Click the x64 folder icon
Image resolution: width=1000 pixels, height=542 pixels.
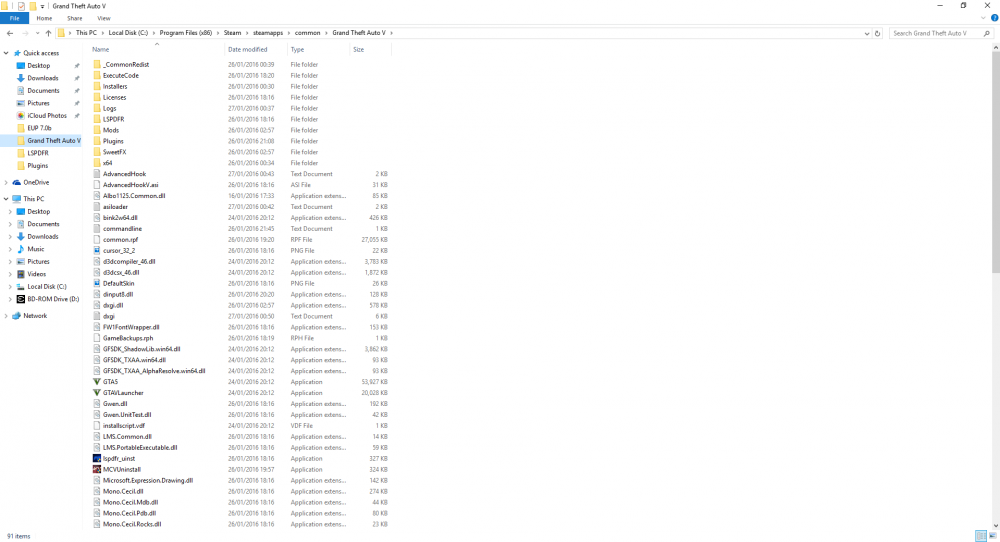tap(97, 163)
